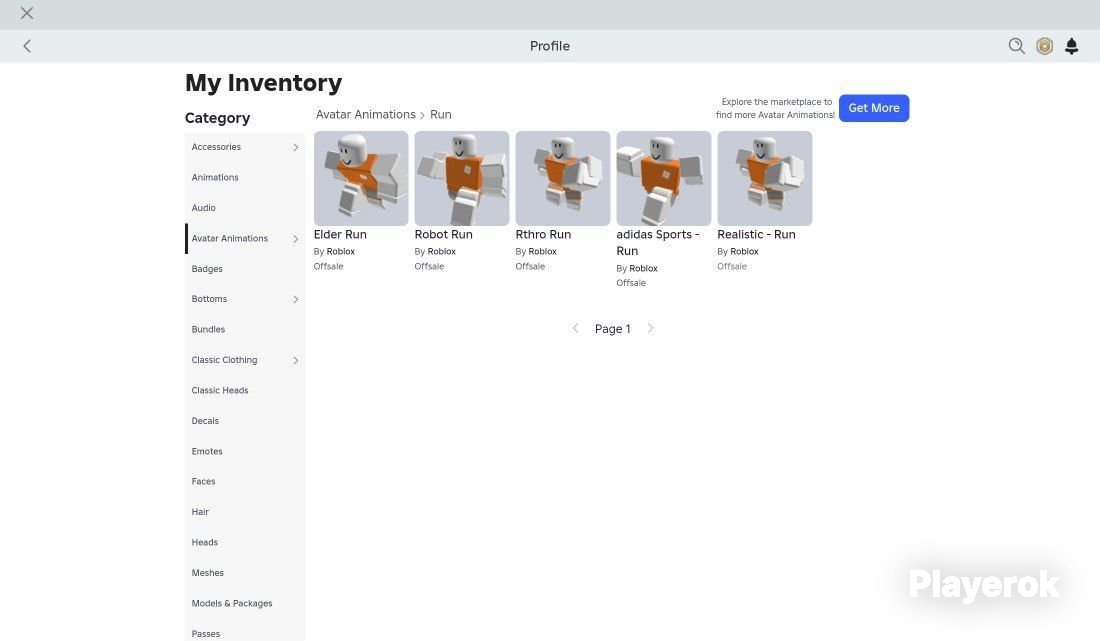Expand the Bottoms category chevron
Image resolution: width=1100 pixels, height=641 pixels.
tap(295, 299)
